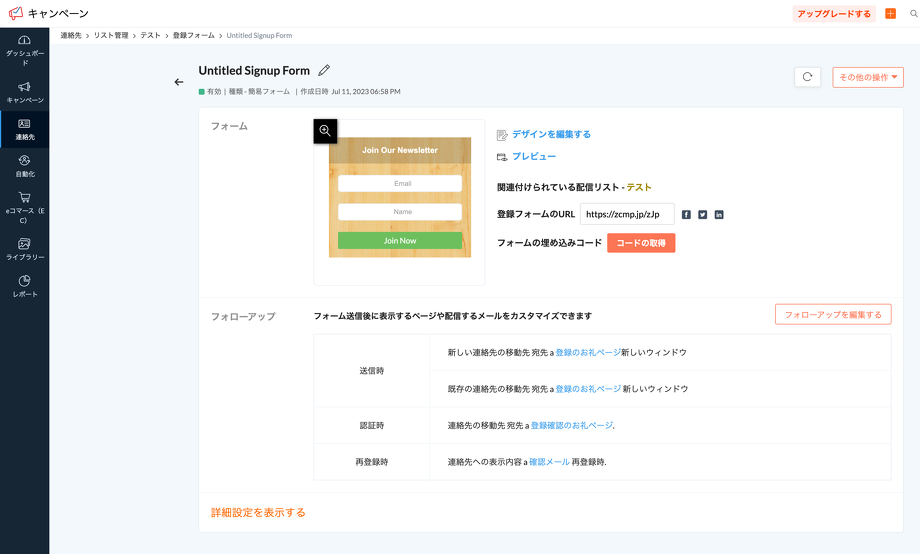Open ダッシュボード in the sidebar
920x554 pixels.
point(24,50)
